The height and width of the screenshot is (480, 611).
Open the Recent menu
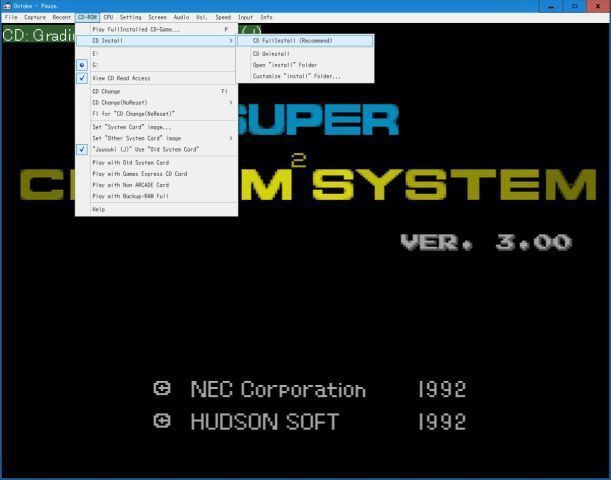click(x=62, y=17)
